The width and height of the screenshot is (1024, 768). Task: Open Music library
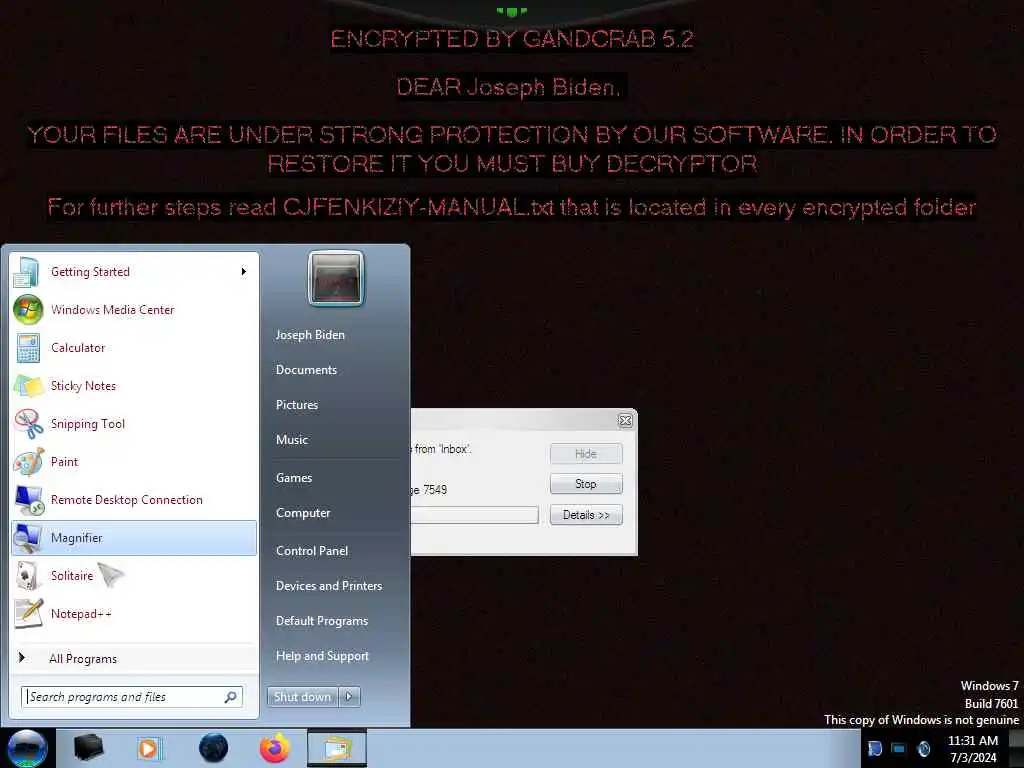[292, 440]
